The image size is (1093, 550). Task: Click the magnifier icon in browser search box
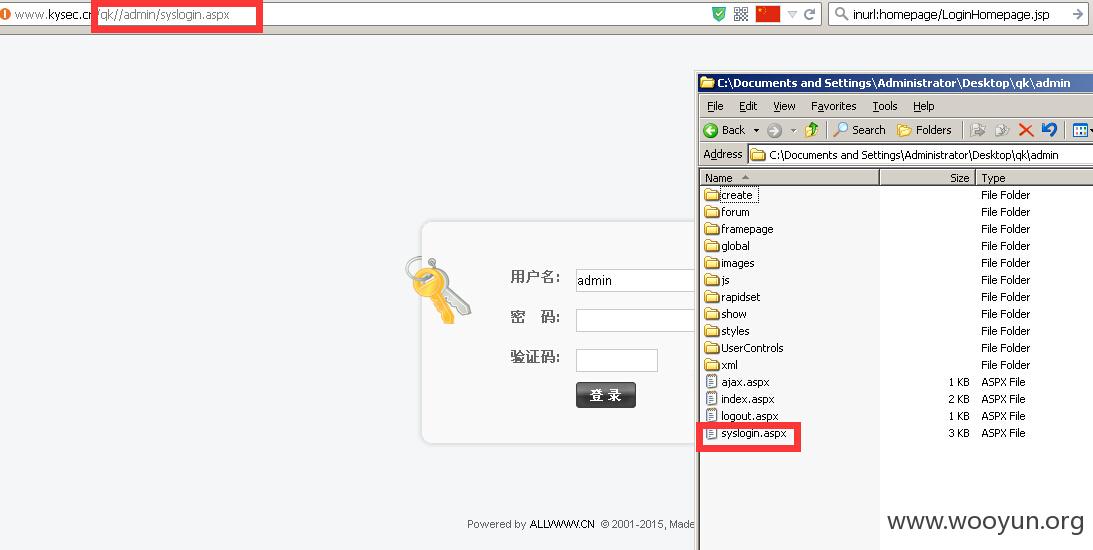pyautogui.click(x=841, y=14)
